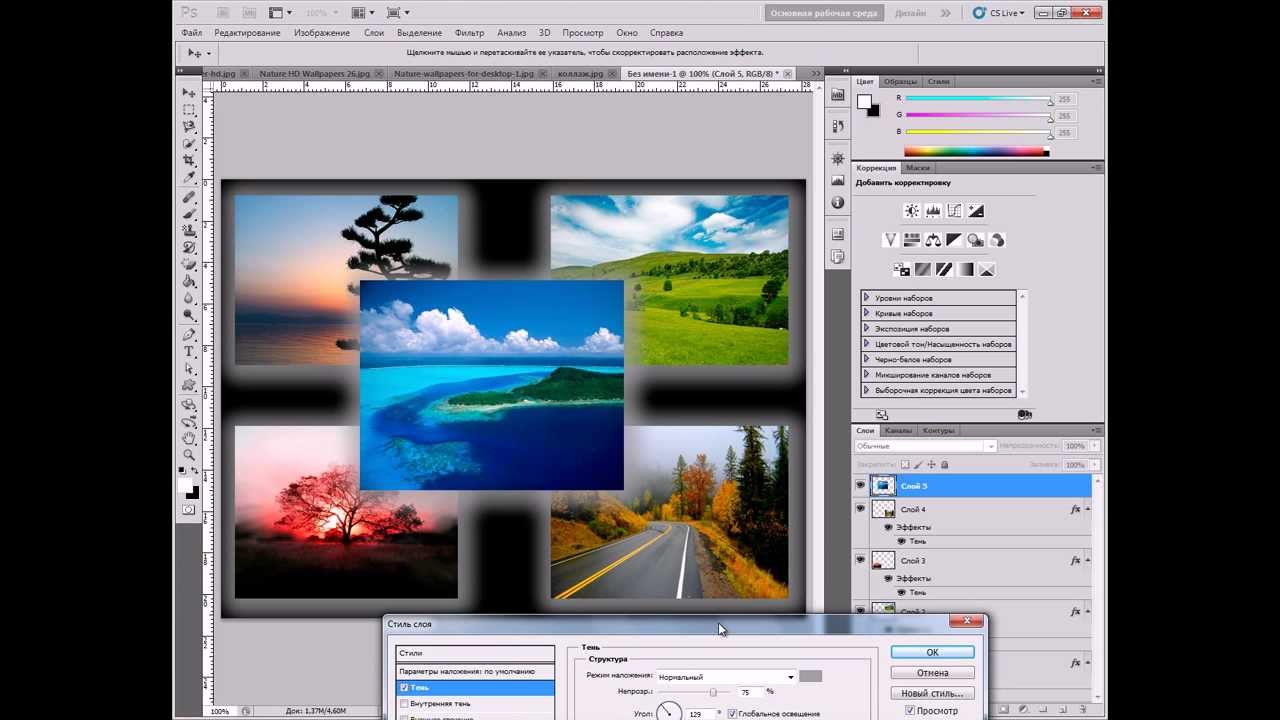Select the Rectangular Marquee tool
This screenshot has width=1280, height=720.
coord(189,109)
